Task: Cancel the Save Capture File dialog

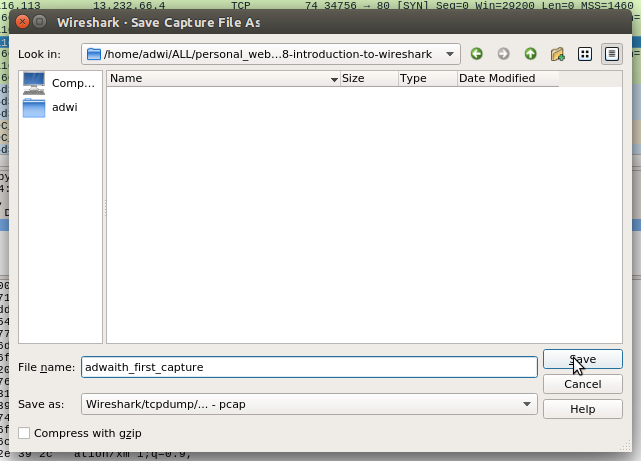Action: coord(583,384)
